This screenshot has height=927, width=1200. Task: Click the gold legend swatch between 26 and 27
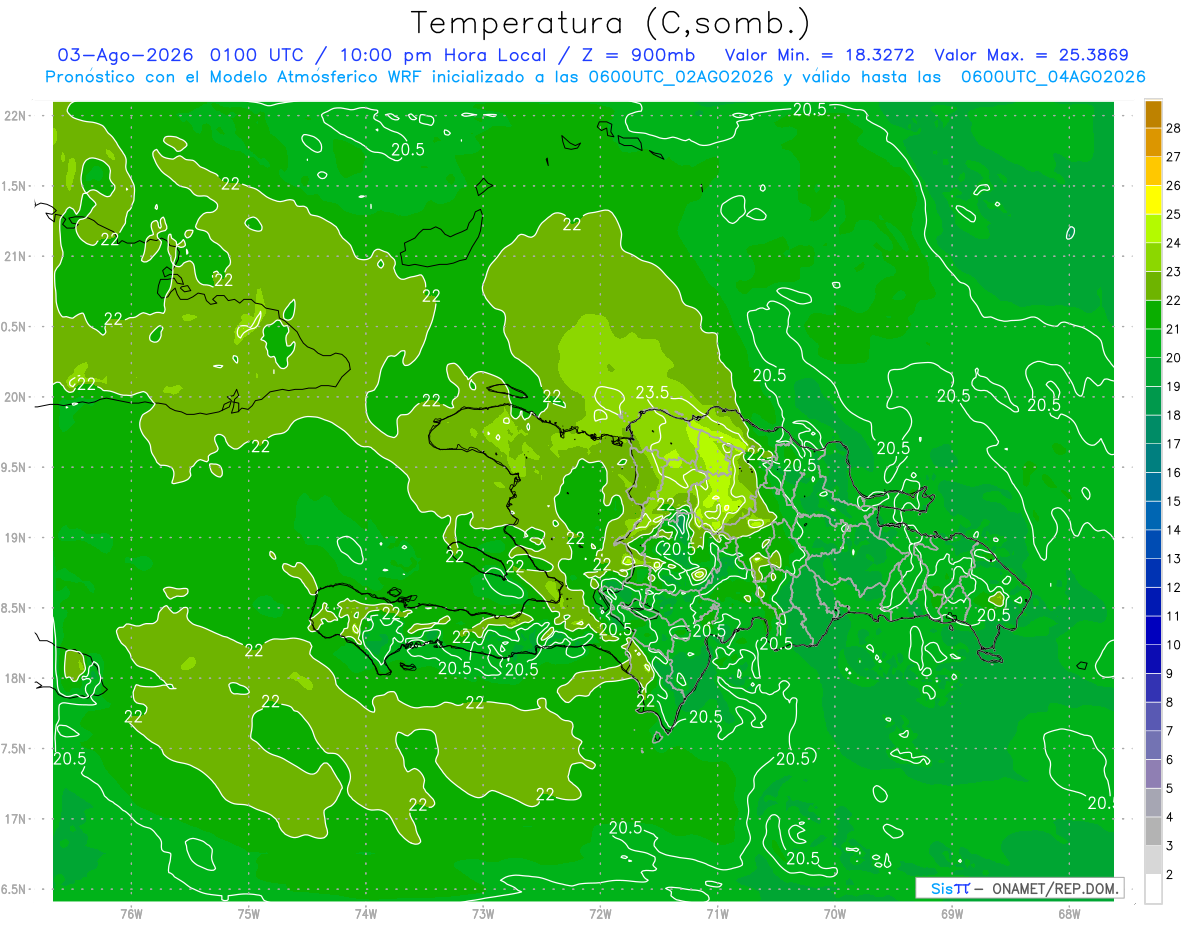pyautogui.click(x=1153, y=171)
